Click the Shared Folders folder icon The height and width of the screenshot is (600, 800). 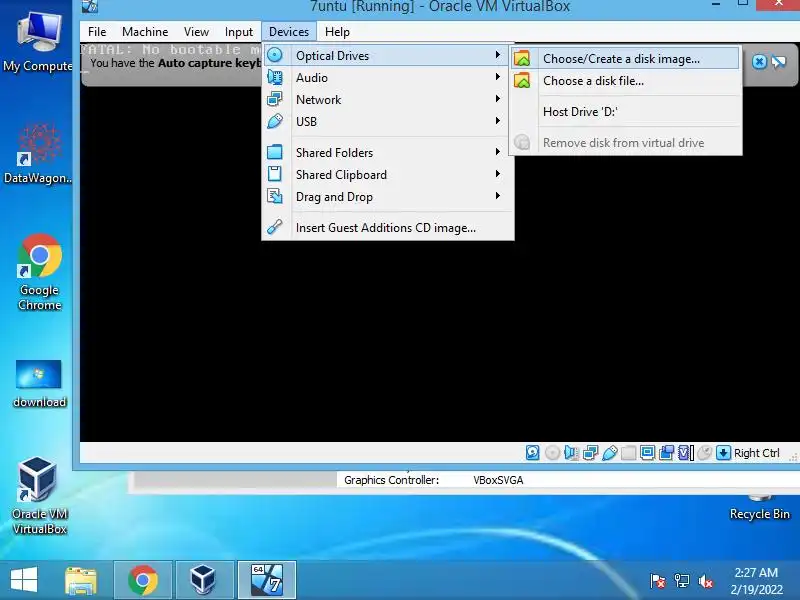(274, 152)
